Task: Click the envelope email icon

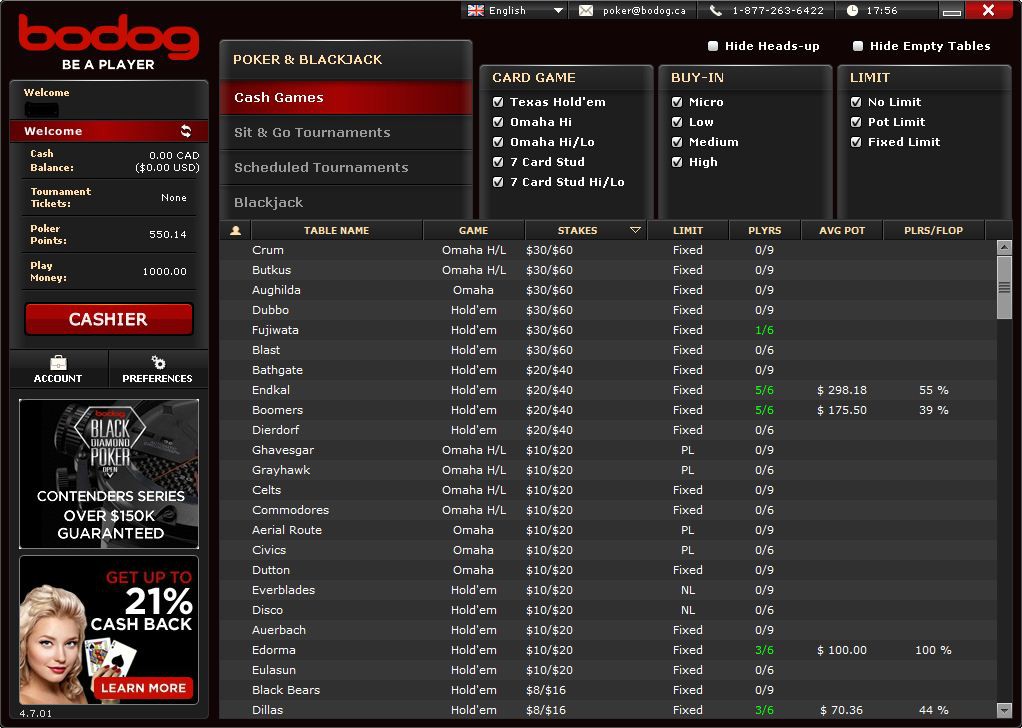Action: pyautogui.click(x=586, y=11)
